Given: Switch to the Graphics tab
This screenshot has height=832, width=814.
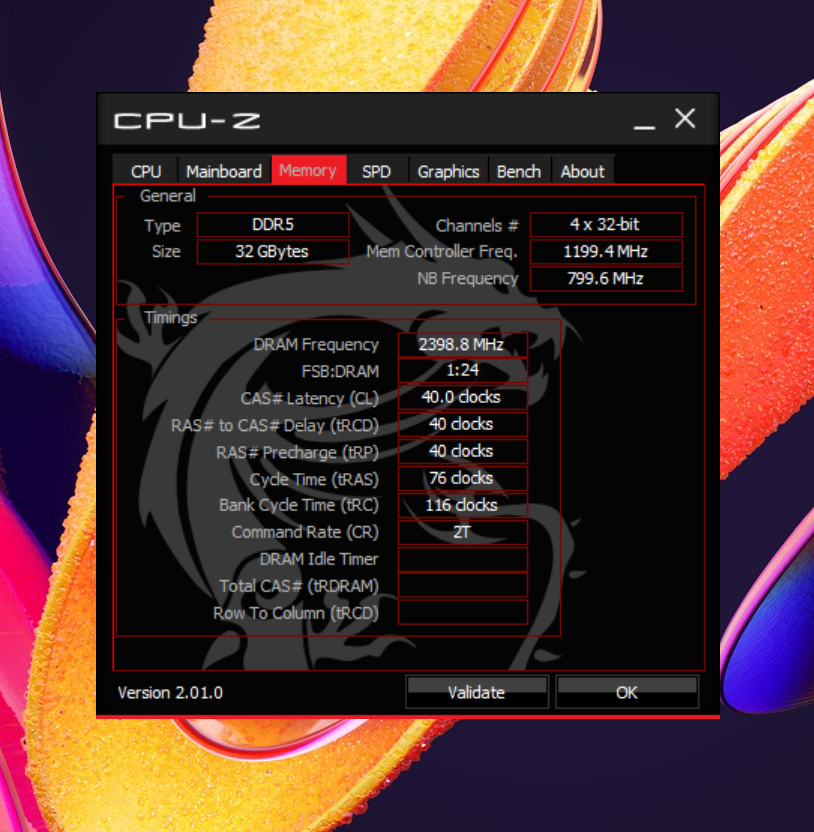Looking at the screenshot, I should click(x=448, y=171).
